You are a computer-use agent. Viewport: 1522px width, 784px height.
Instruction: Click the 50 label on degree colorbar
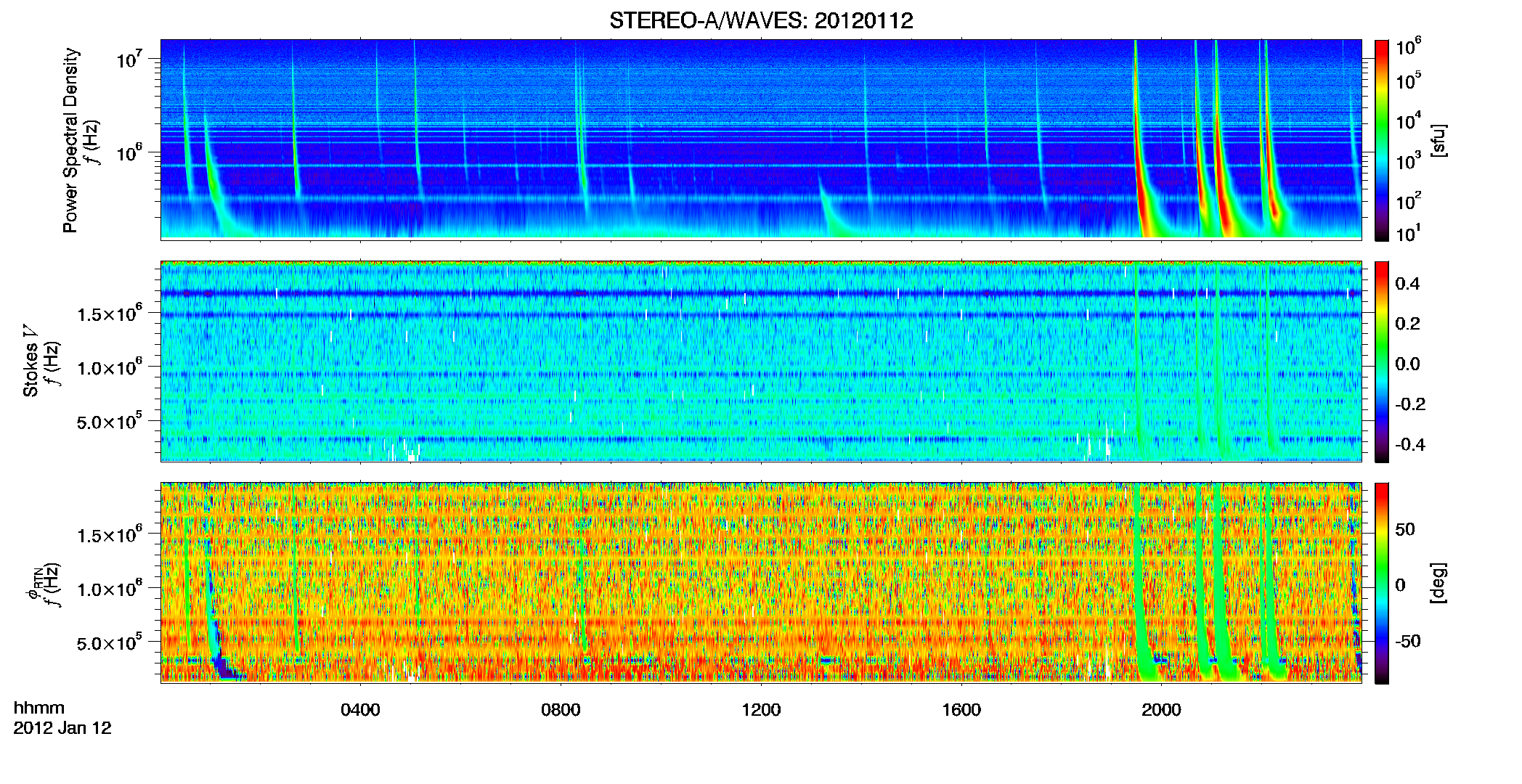[x=1405, y=529]
